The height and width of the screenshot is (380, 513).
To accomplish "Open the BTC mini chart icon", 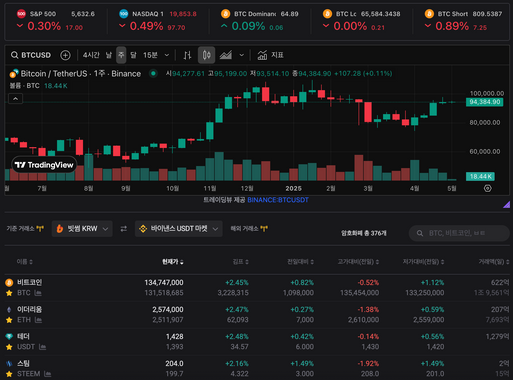I will coord(38,293).
